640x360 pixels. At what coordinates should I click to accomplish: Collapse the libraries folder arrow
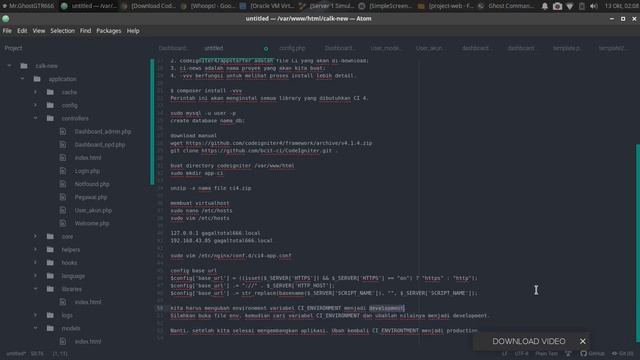36,289
